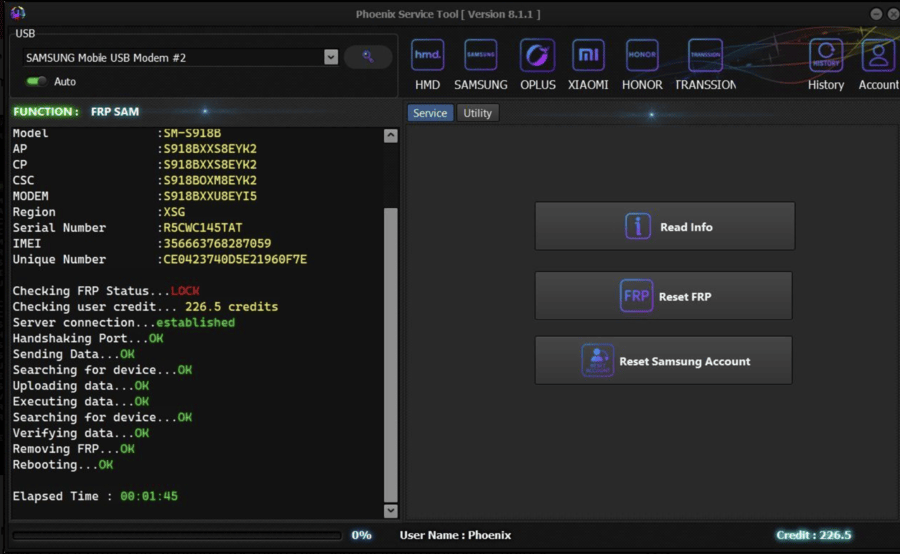Click the User Name : Phoenix status text
This screenshot has width=900, height=554.
point(455,535)
